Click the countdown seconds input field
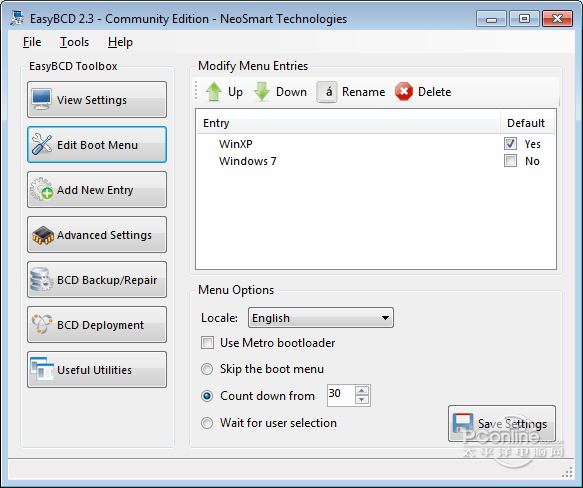The width and height of the screenshot is (583, 488). click(x=341, y=395)
